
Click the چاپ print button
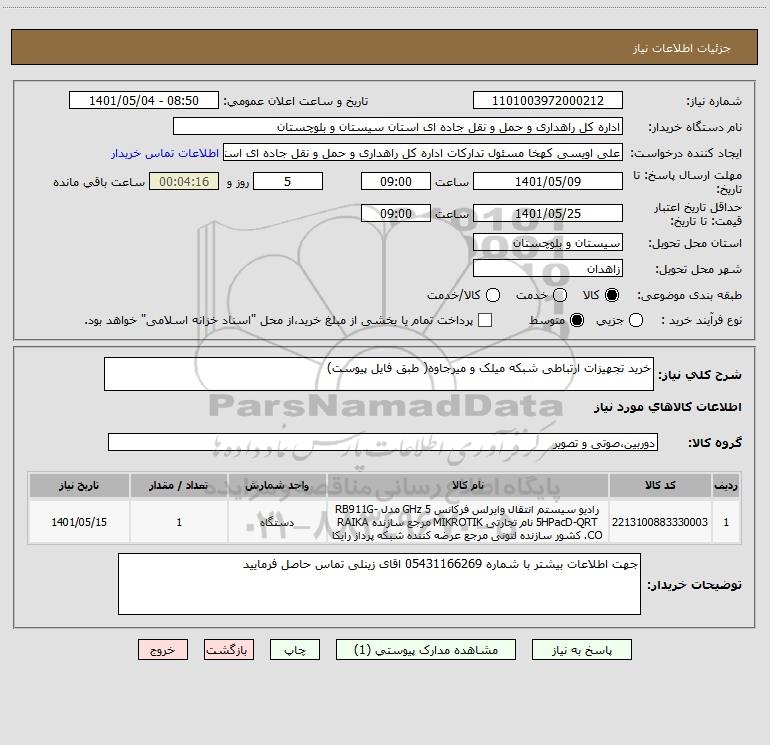coord(295,650)
